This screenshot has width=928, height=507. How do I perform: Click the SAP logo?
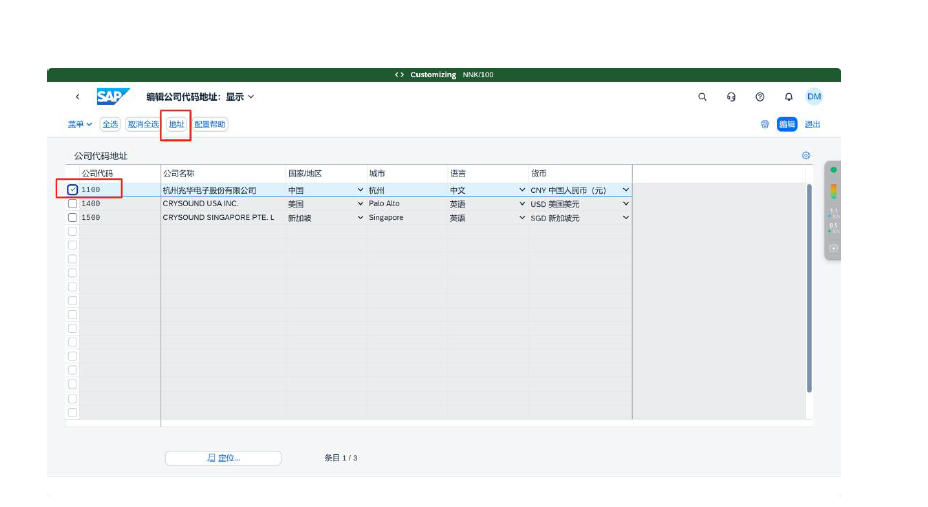(x=110, y=97)
